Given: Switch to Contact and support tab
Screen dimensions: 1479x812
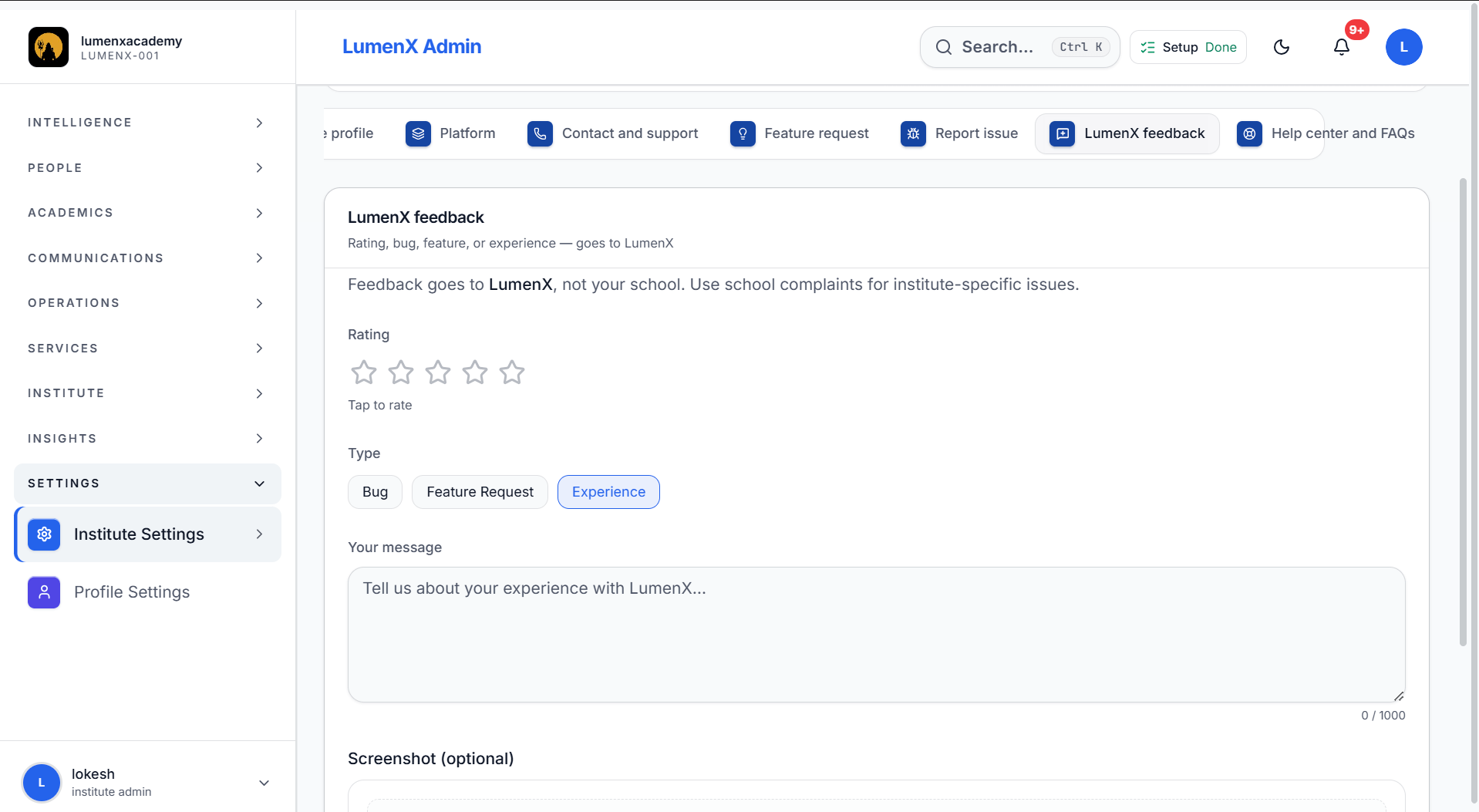Looking at the screenshot, I should (612, 133).
